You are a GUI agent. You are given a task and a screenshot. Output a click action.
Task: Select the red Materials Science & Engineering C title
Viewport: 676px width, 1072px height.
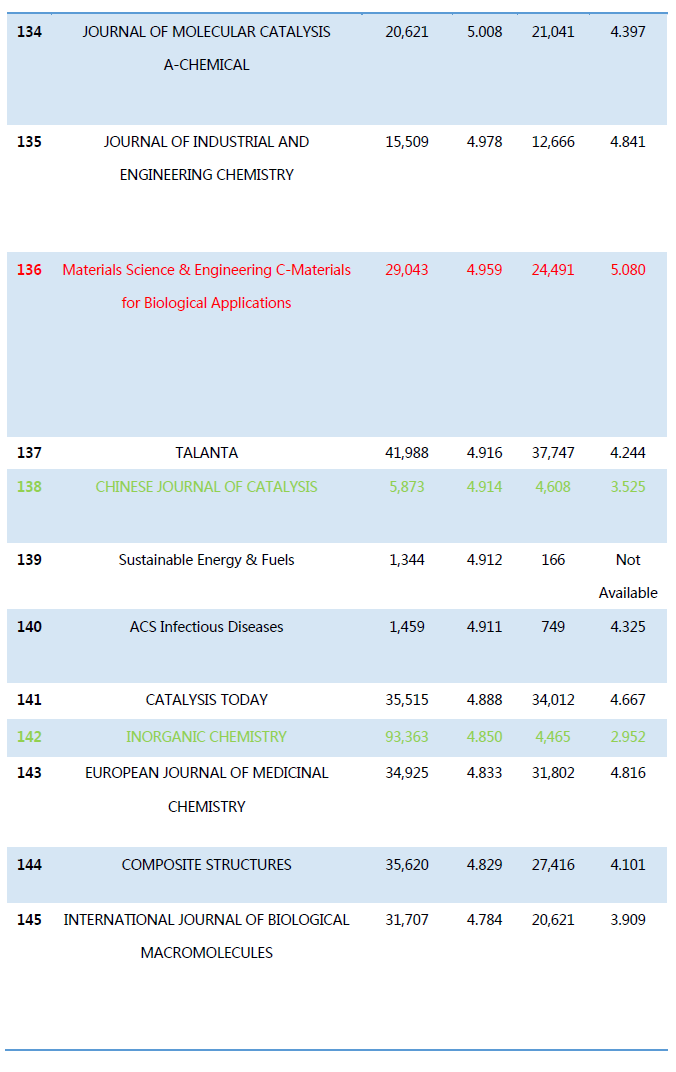click(x=206, y=270)
